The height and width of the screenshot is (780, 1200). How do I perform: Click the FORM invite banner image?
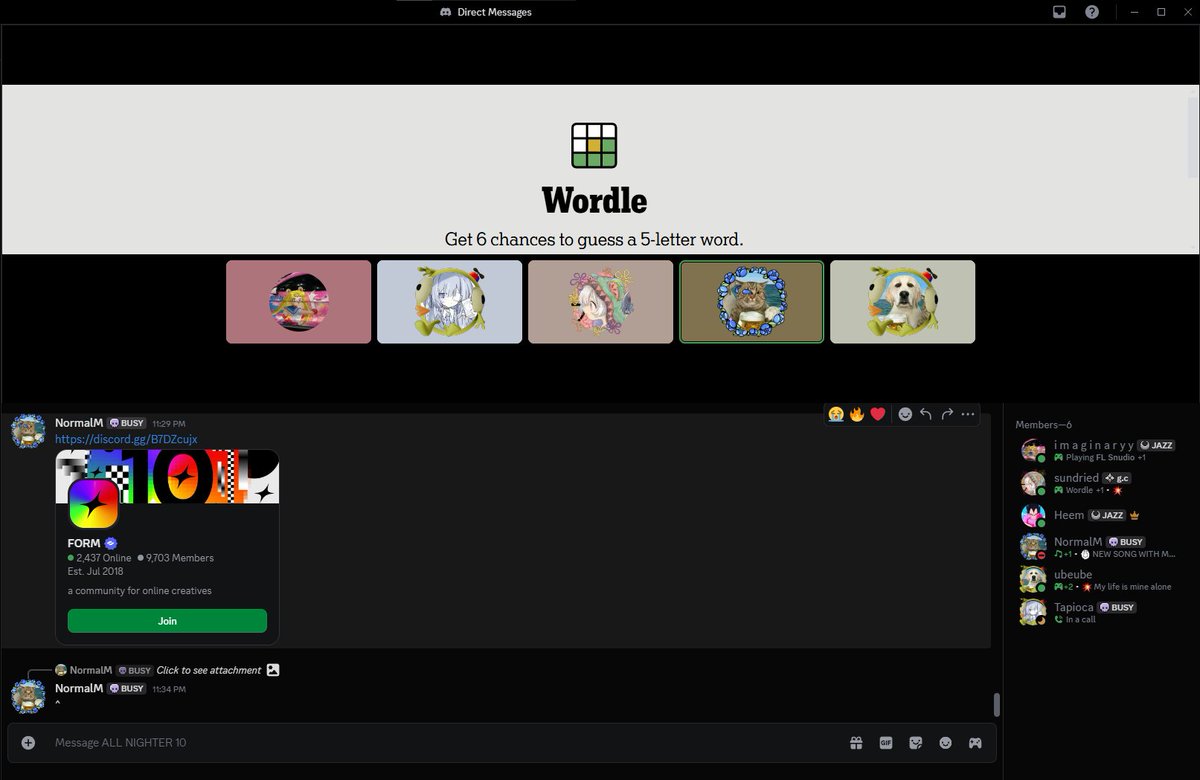point(167,476)
